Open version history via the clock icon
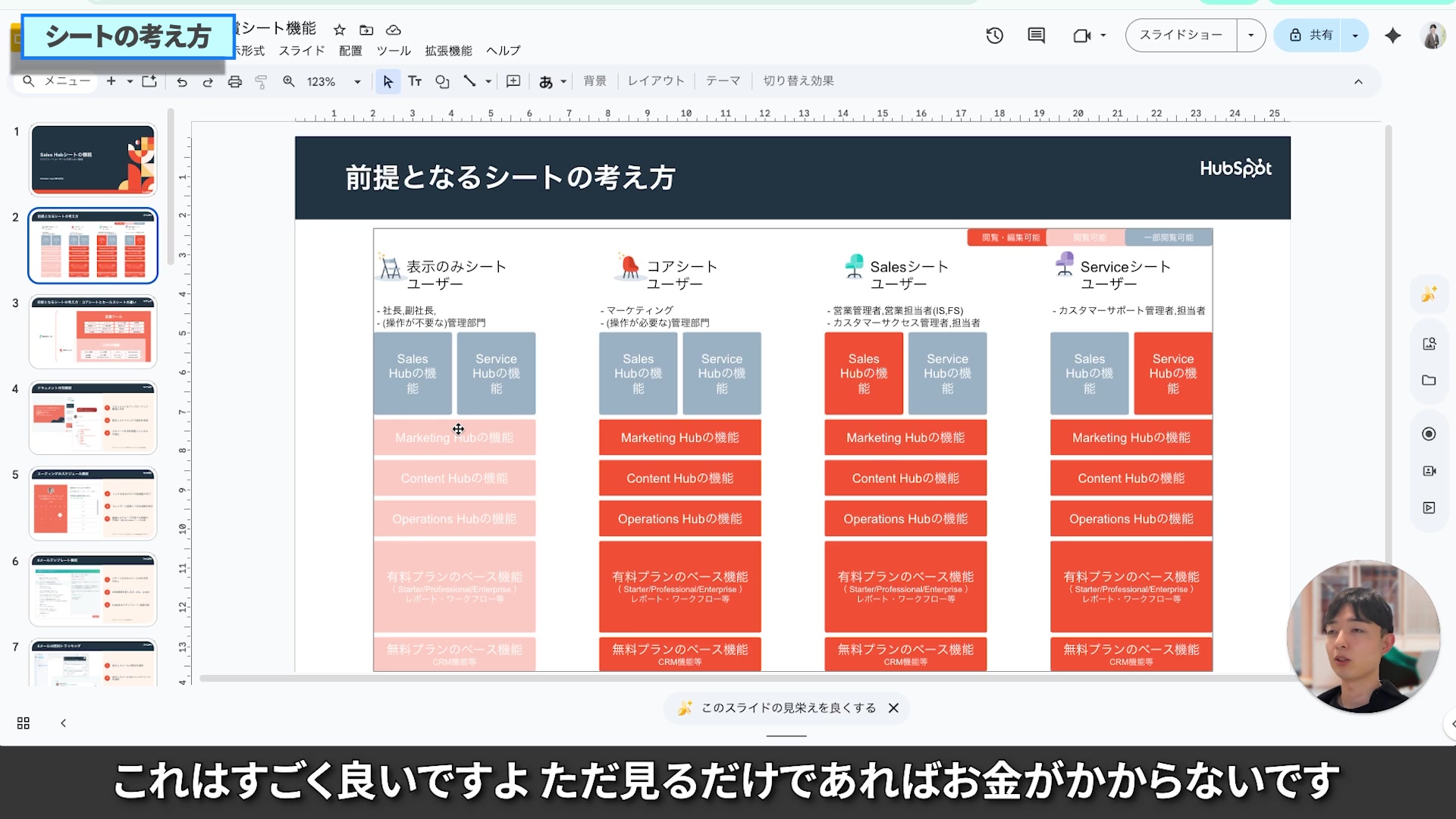The height and width of the screenshot is (819, 1456). pos(994,35)
